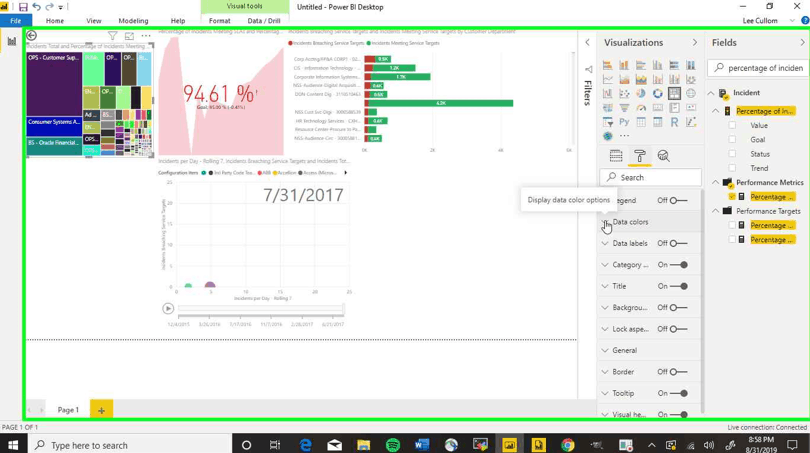This screenshot has height=453, width=810.
Task: Open the Analytics magnifier pane icon
Action: click(663, 156)
